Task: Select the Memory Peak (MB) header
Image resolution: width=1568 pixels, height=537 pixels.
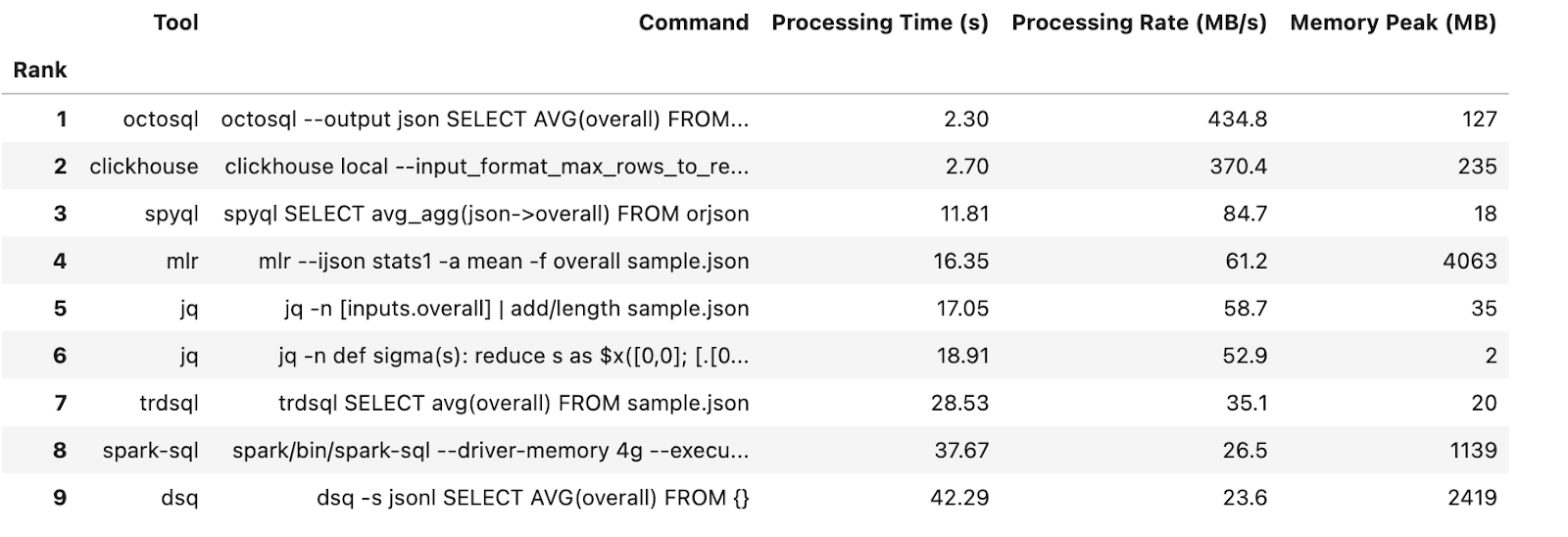Action: pyautogui.click(x=1393, y=24)
